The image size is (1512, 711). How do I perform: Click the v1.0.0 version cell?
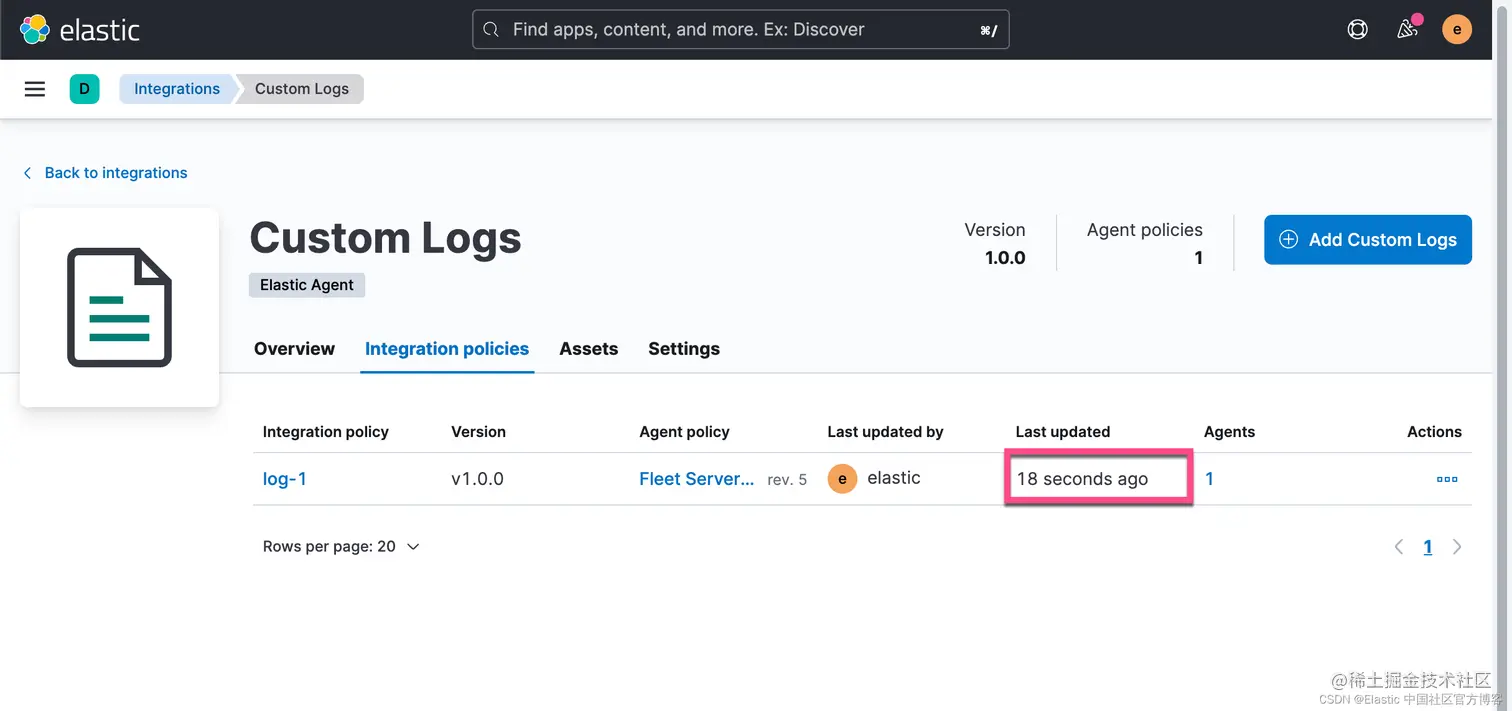[x=478, y=479]
